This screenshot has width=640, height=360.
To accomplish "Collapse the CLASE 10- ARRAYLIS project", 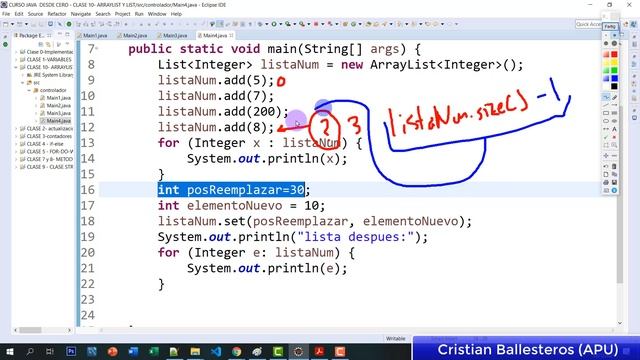I will pos(16,67).
